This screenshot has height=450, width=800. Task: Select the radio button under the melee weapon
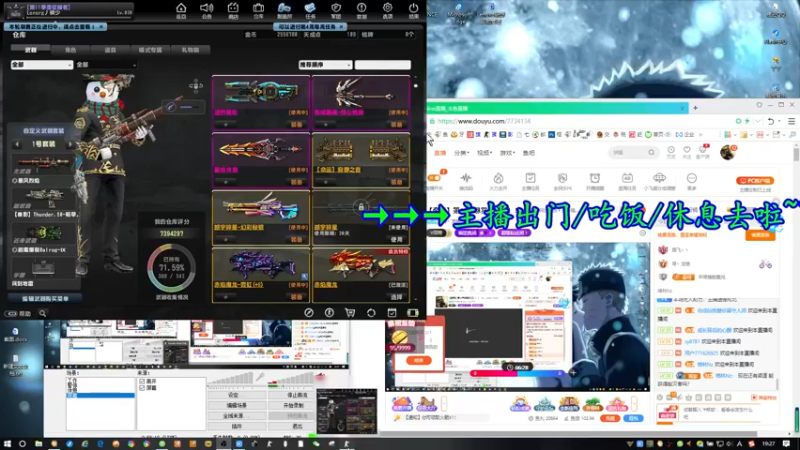[14, 250]
